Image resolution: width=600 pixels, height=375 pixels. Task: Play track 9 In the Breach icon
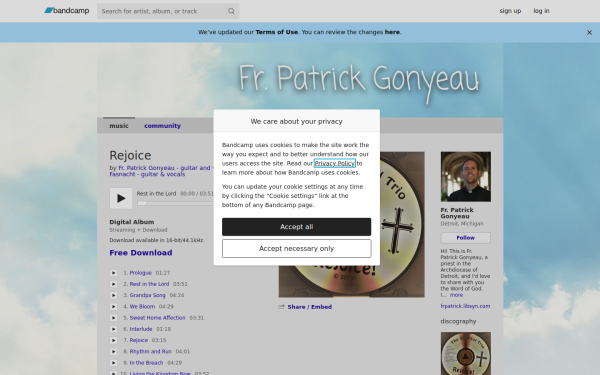tap(113, 363)
